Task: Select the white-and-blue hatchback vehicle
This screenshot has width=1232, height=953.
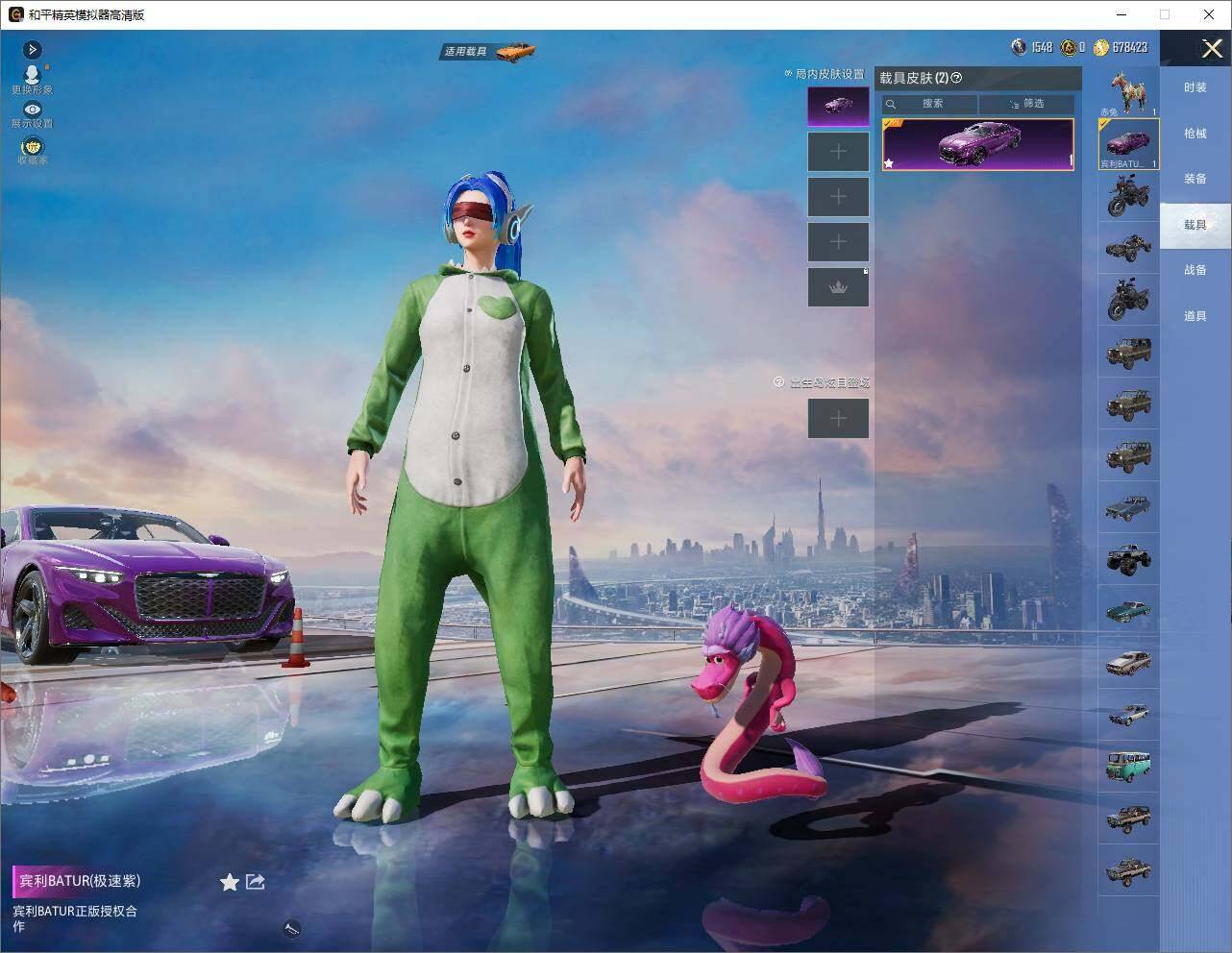Action: pos(1128,714)
